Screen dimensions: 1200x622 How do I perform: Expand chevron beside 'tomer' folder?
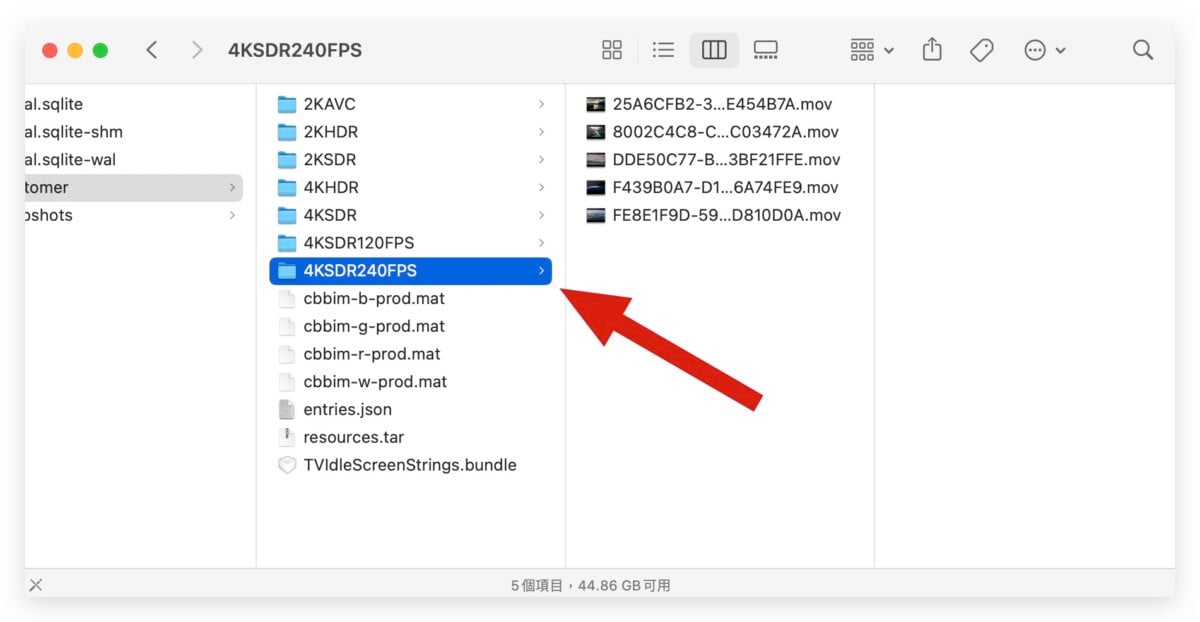(x=232, y=187)
